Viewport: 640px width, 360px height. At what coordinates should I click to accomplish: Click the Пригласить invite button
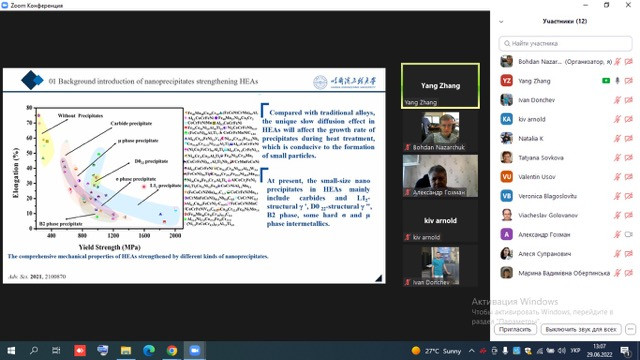[515, 329]
